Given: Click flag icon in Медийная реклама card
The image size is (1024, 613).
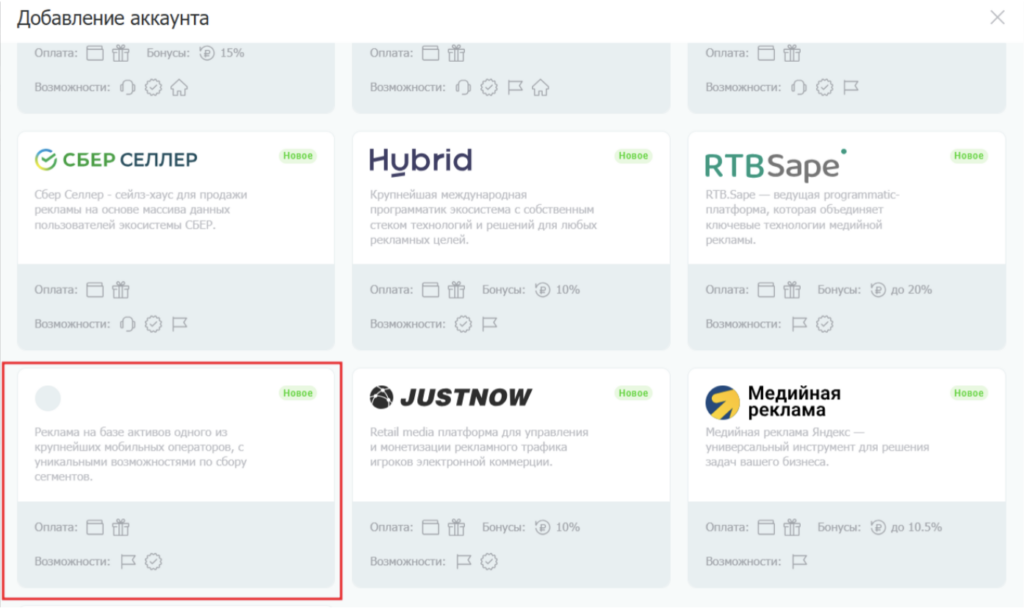Looking at the screenshot, I should [799, 561].
